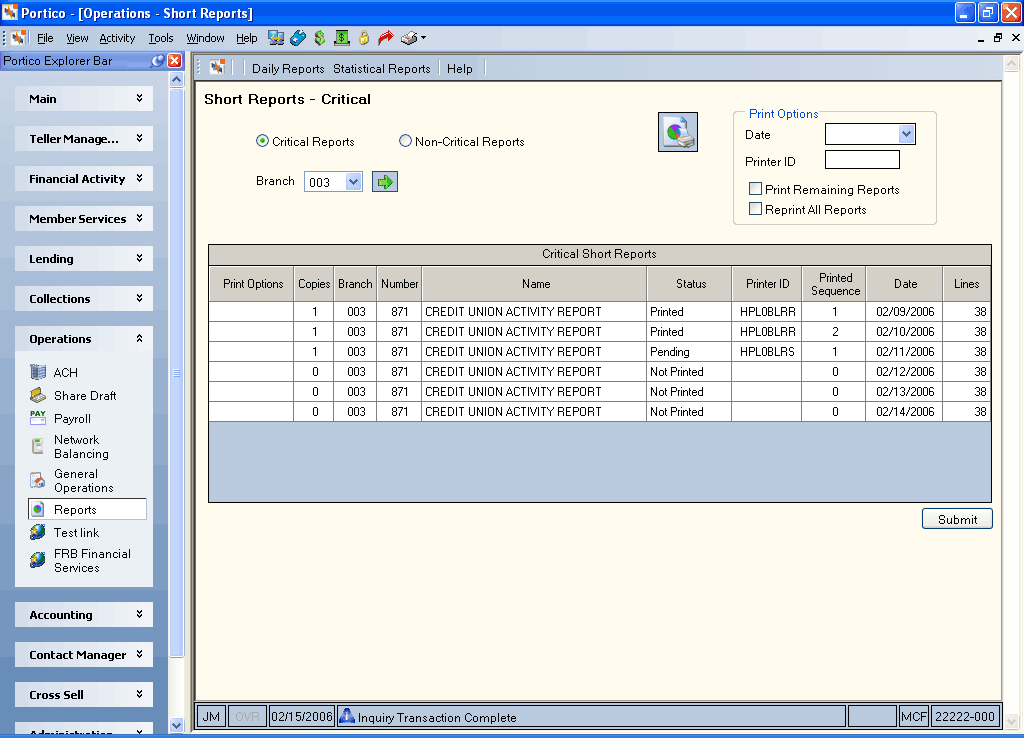
Task: Check the Reprint All Reports checkbox
Action: click(756, 209)
